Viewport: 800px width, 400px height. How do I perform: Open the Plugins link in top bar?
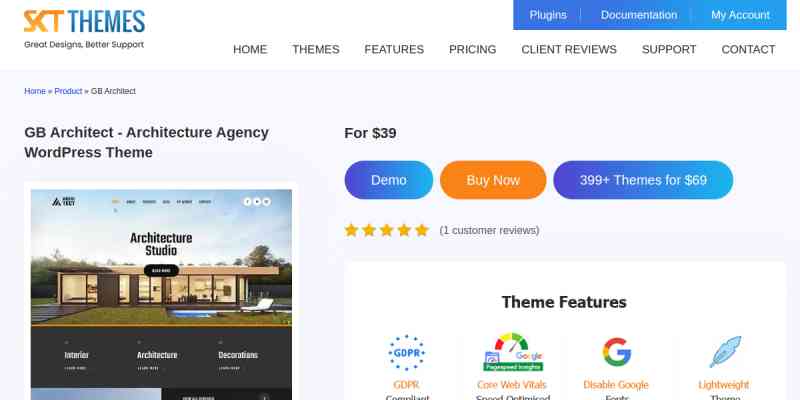pos(548,15)
